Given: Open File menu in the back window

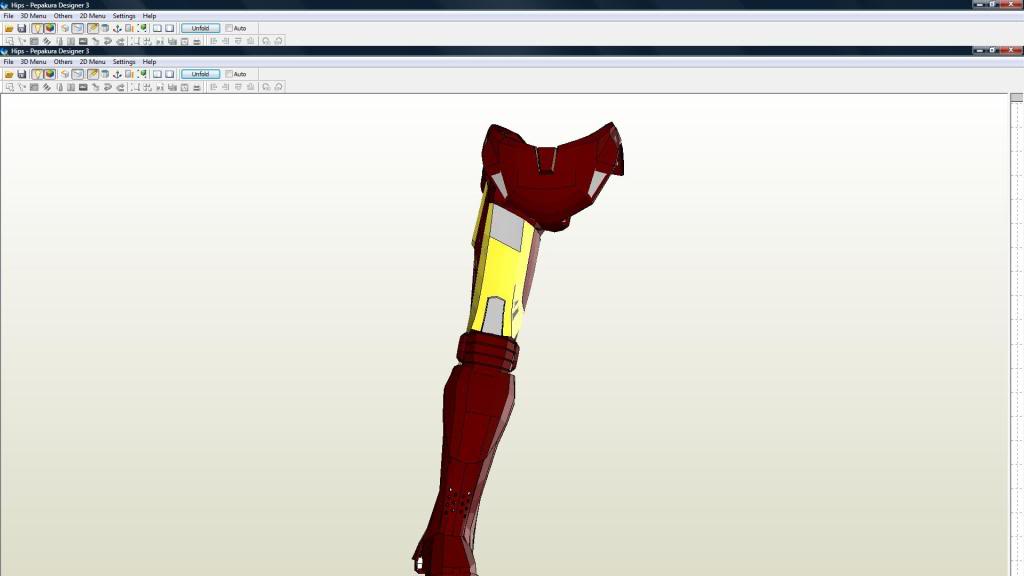Looking at the screenshot, I should (x=8, y=16).
